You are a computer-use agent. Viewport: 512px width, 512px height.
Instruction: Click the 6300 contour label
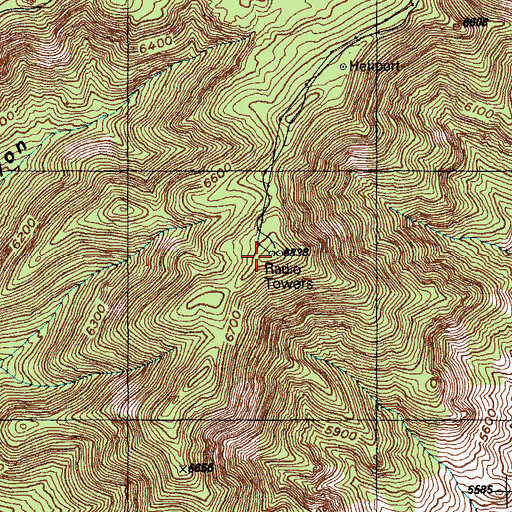tap(96, 319)
